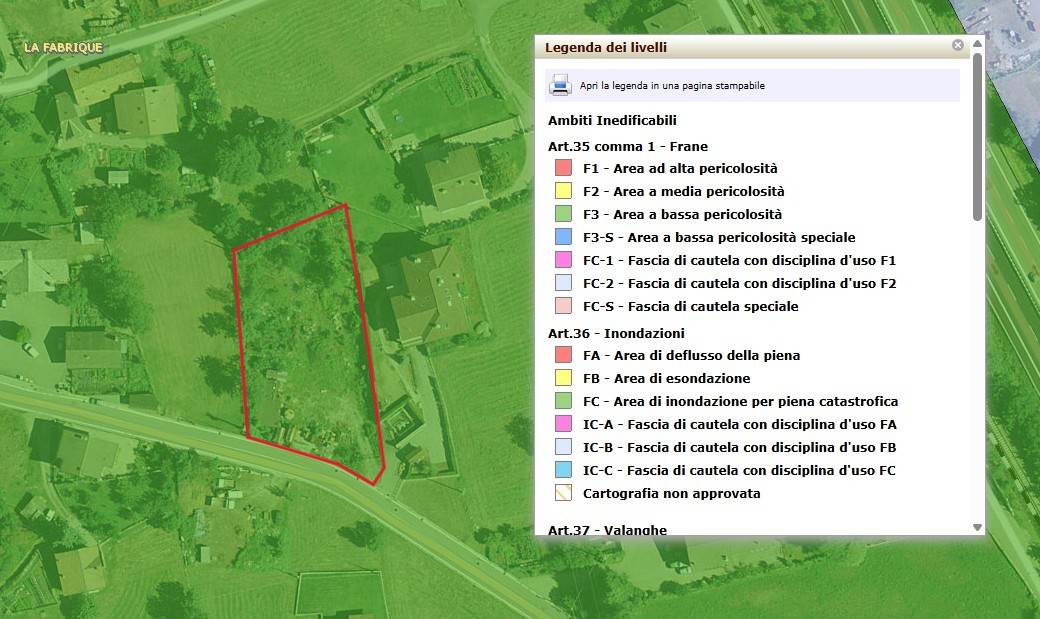The image size is (1040, 619).
Task: Select FB overflow area yellow swatch
Action: click(x=563, y=378)
